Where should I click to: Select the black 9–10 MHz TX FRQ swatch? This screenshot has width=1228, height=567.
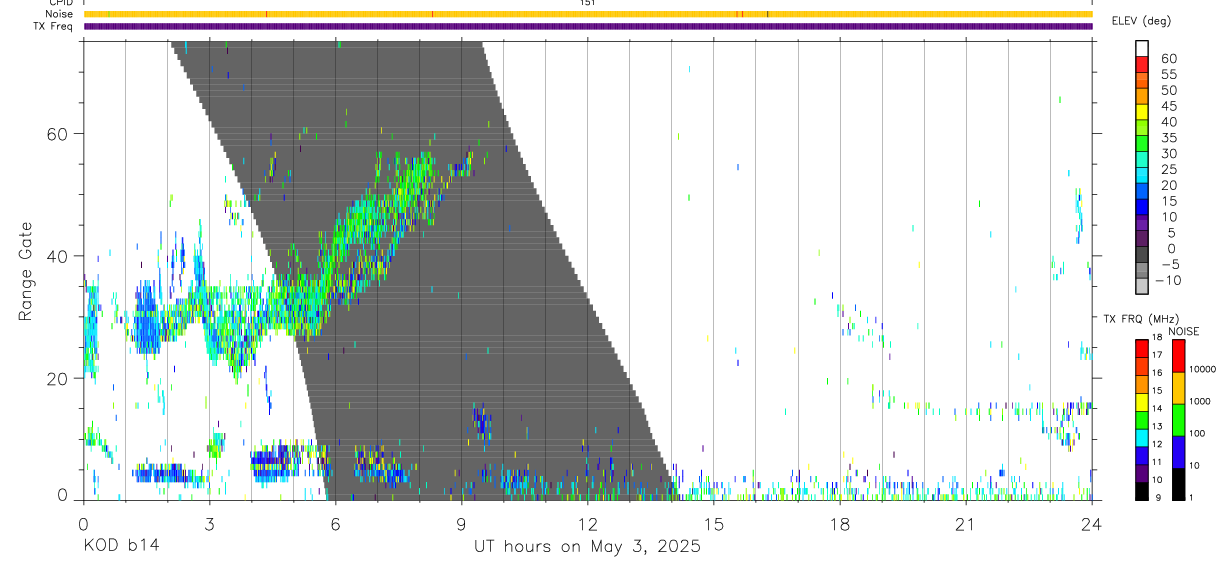pos(1142,490)
